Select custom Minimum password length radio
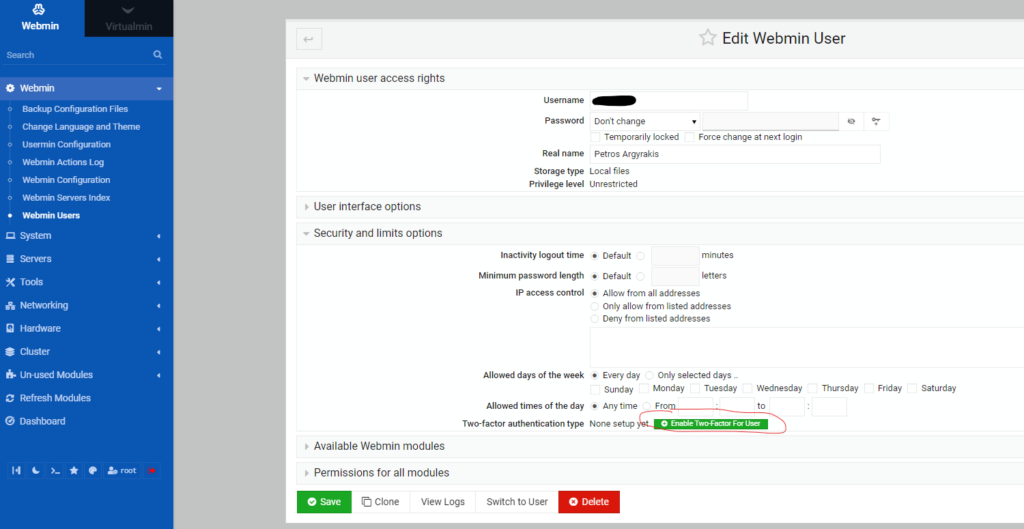The width and height of the screenshot is (1024, 529). click(x=641, y=276)
